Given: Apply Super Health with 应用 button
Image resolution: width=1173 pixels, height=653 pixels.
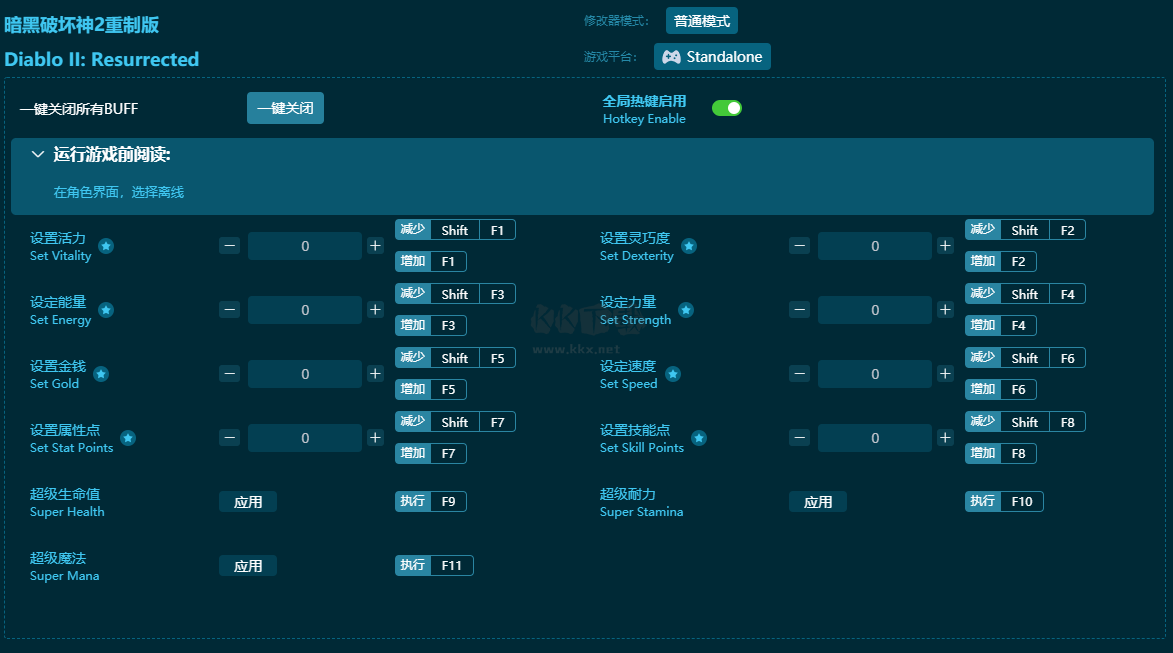Looking at the screenshot, I should (x=248, y=502).
